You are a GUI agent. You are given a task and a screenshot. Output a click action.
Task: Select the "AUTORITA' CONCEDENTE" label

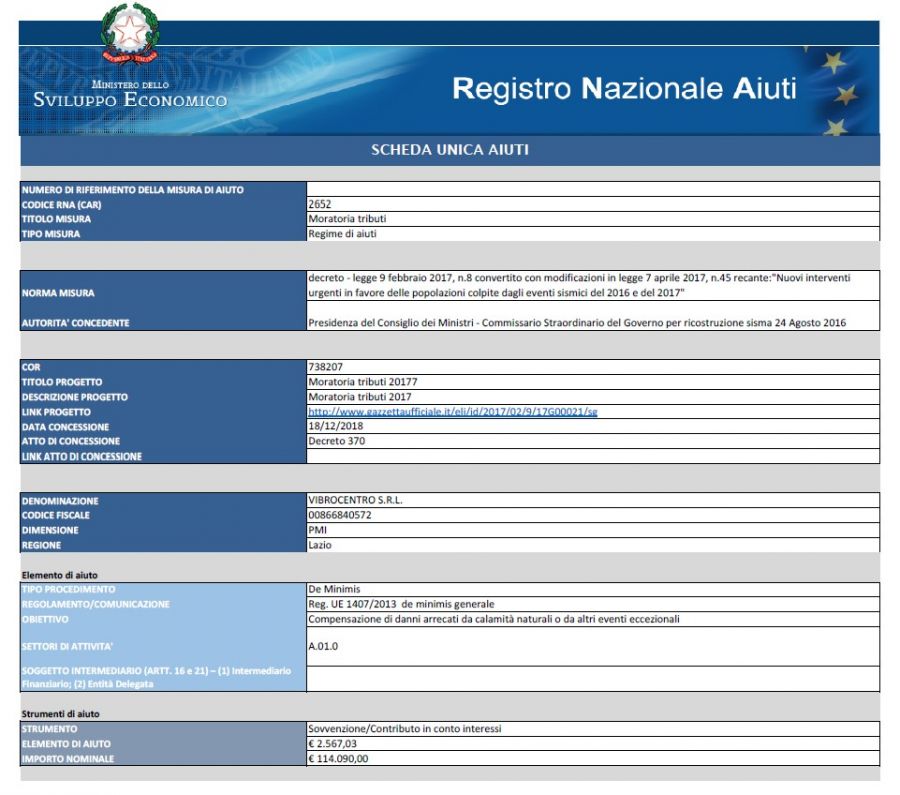76,323
